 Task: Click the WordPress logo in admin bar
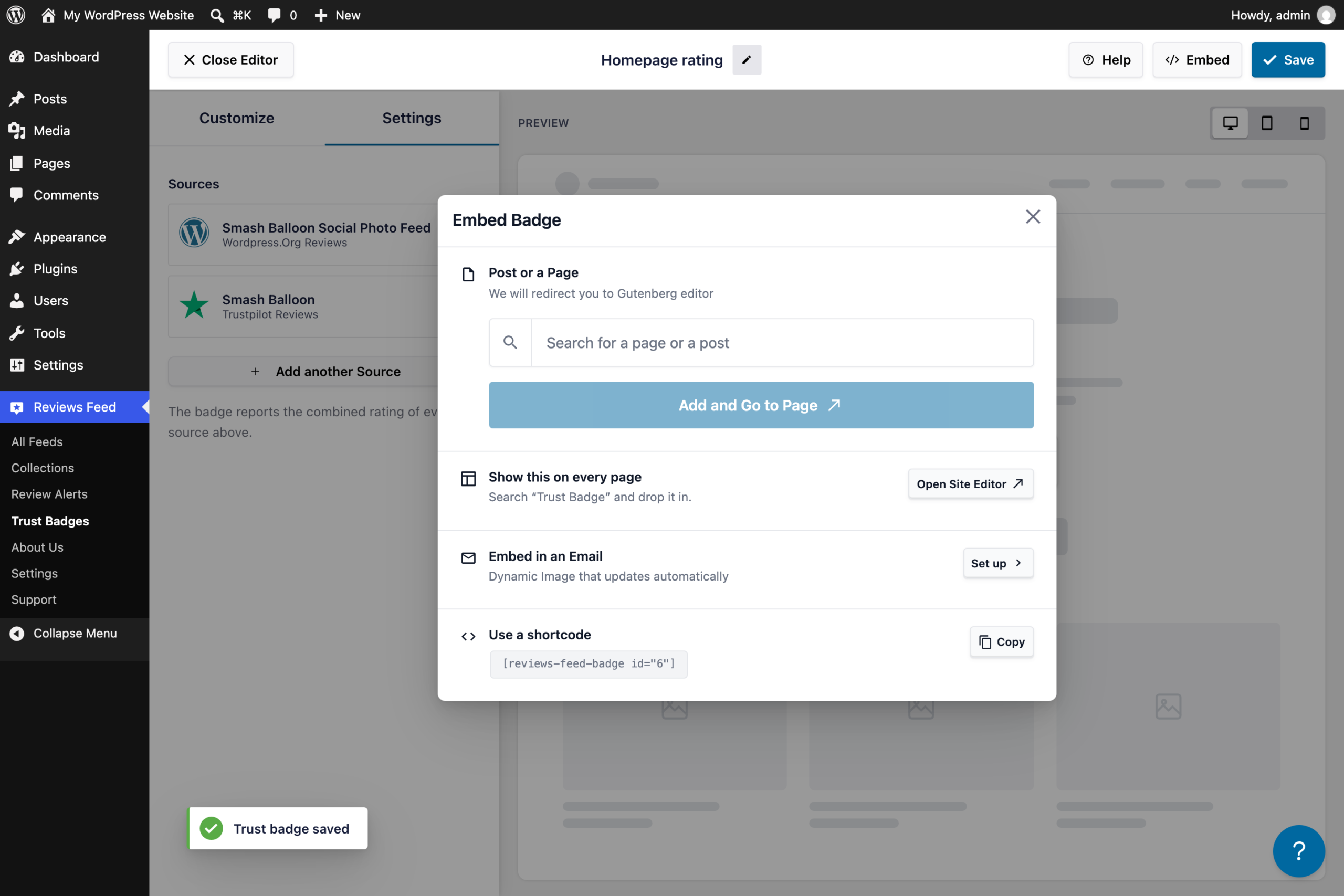point(15,15)
